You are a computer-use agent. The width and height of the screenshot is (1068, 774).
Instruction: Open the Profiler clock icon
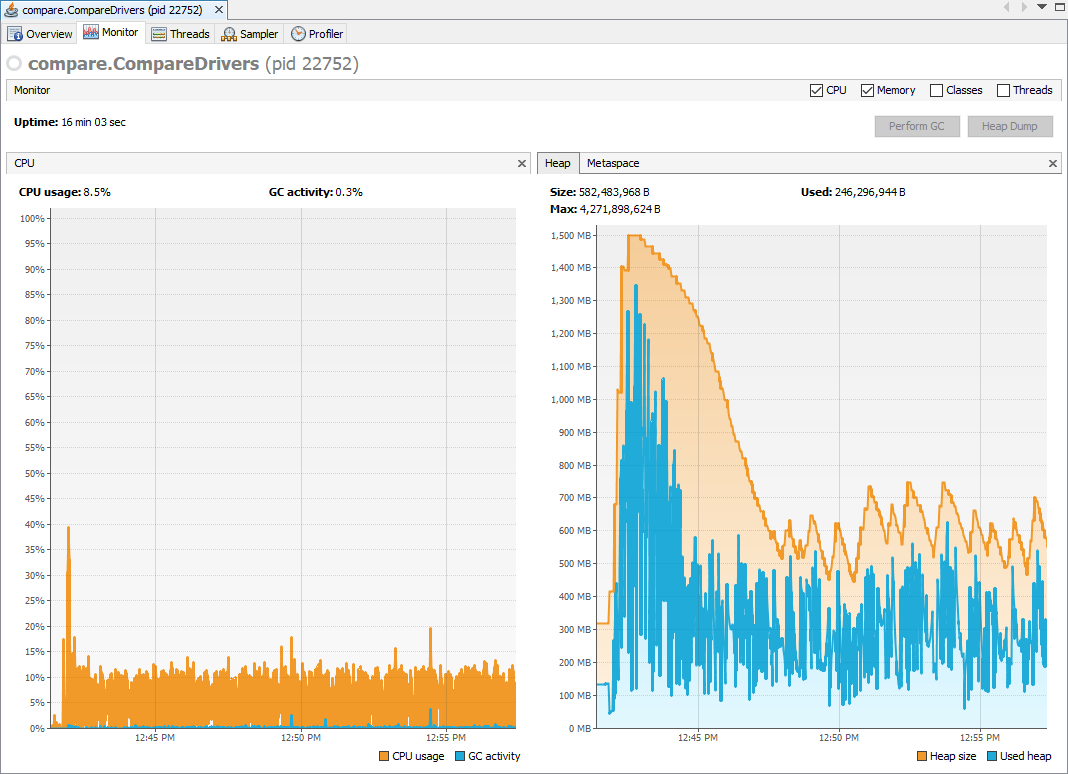296,33
